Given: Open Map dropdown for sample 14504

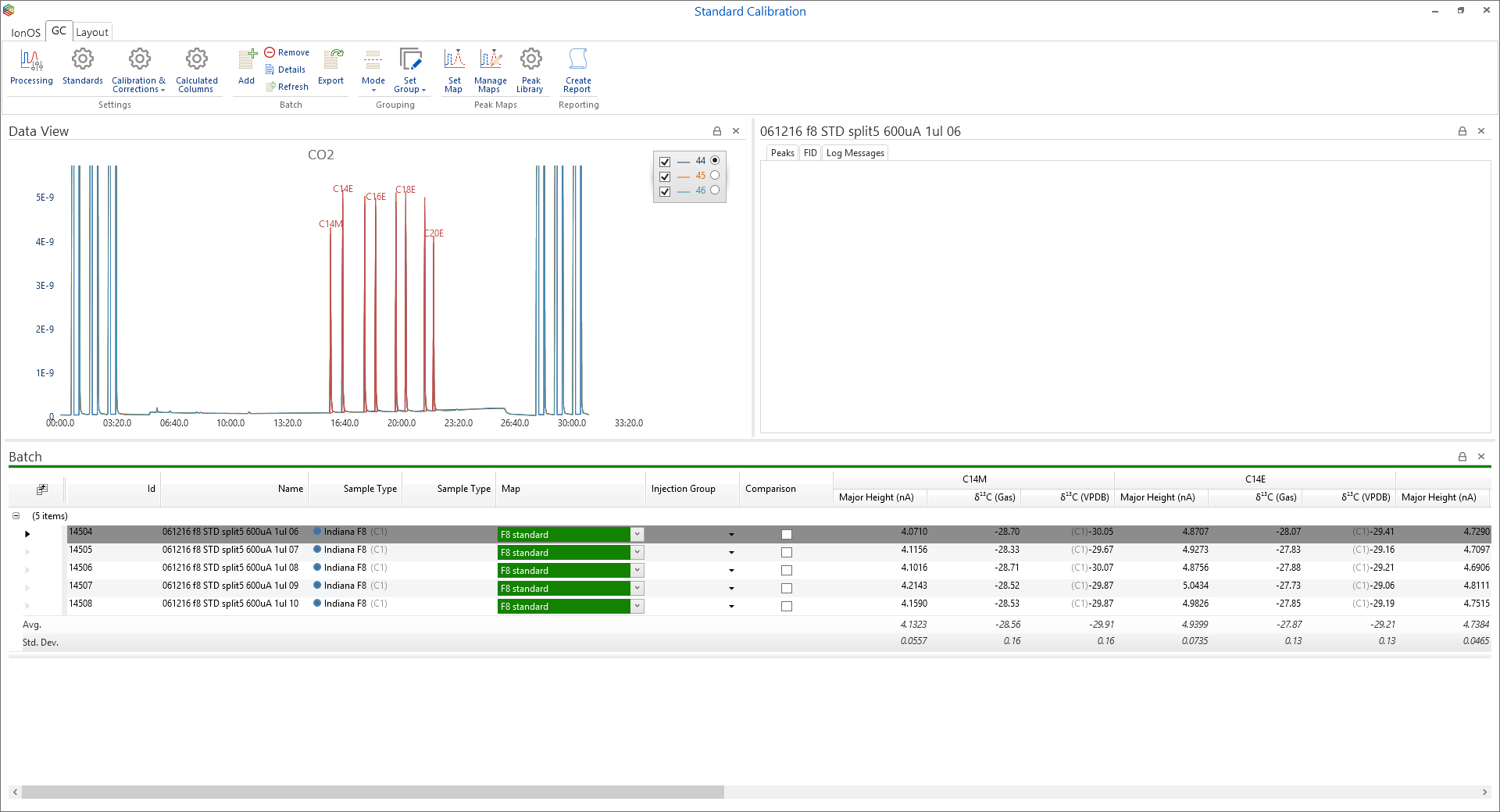Looking at the screenshot, I should pos(637,535).
